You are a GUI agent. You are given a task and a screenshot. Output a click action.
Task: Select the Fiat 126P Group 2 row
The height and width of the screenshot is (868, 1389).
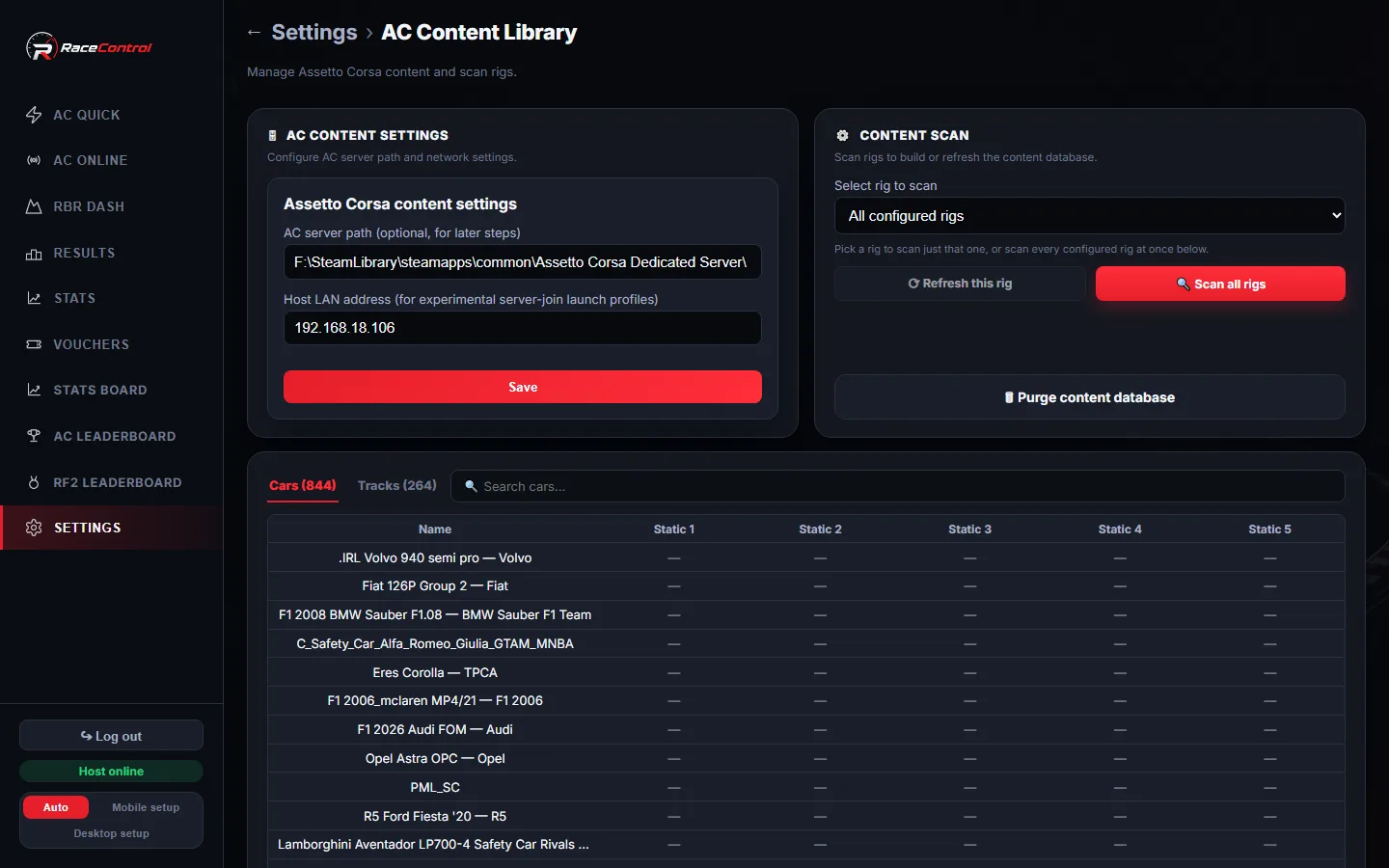point(805,586)
